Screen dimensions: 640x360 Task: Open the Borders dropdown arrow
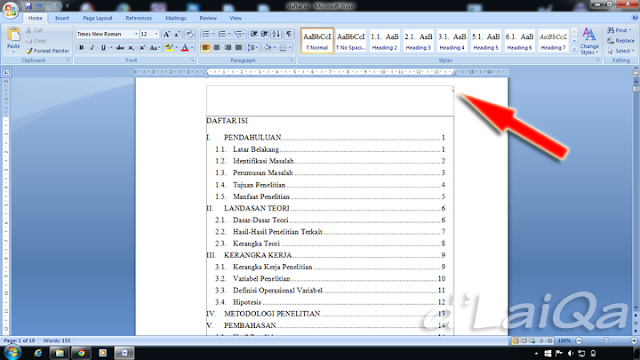pyautogui.click(x=290, y=48)
